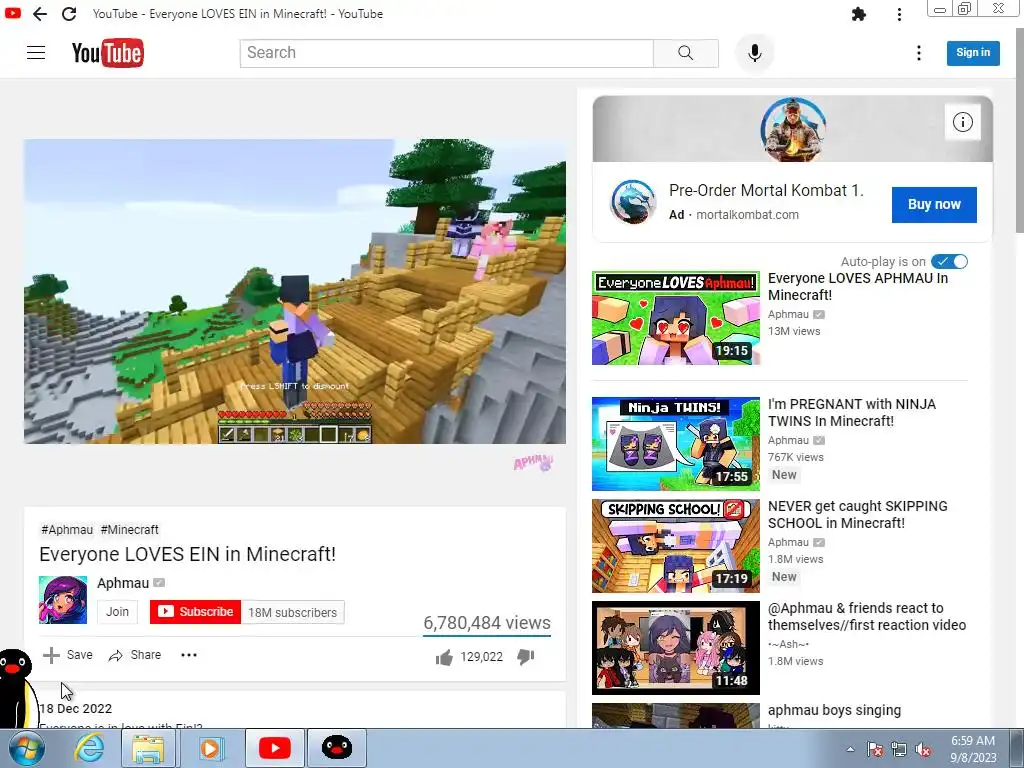The height and width of the screenshot is (768, 1024).
Task: Click the search magnifier button
Action: coord(686,53)
